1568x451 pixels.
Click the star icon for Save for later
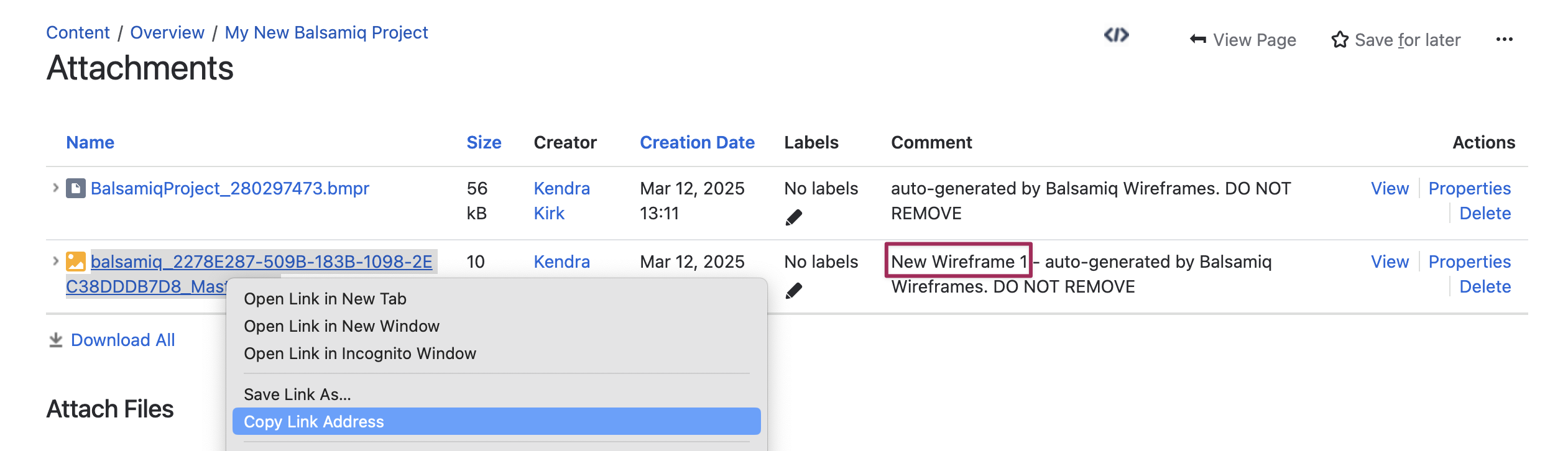pyautogui.click(x=1340, y=40)
